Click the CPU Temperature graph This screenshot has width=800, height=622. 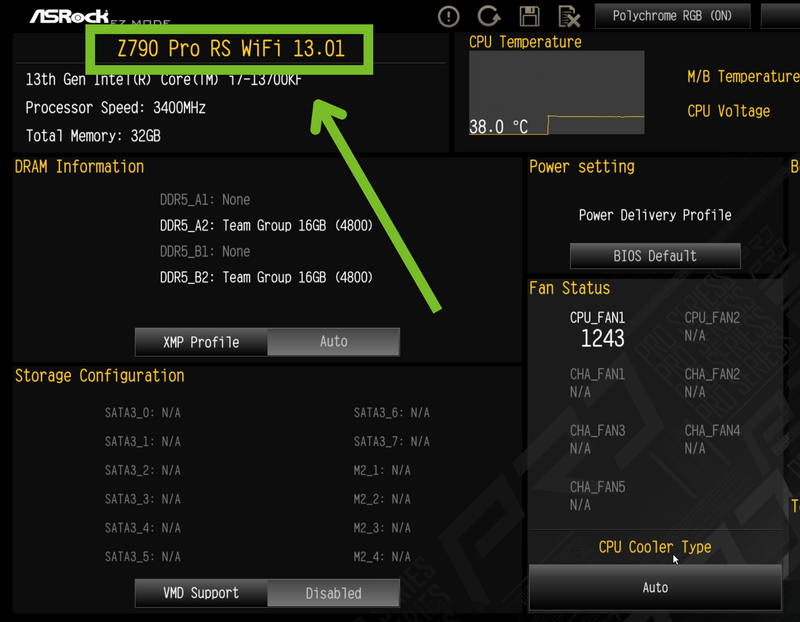click(556, 95)
